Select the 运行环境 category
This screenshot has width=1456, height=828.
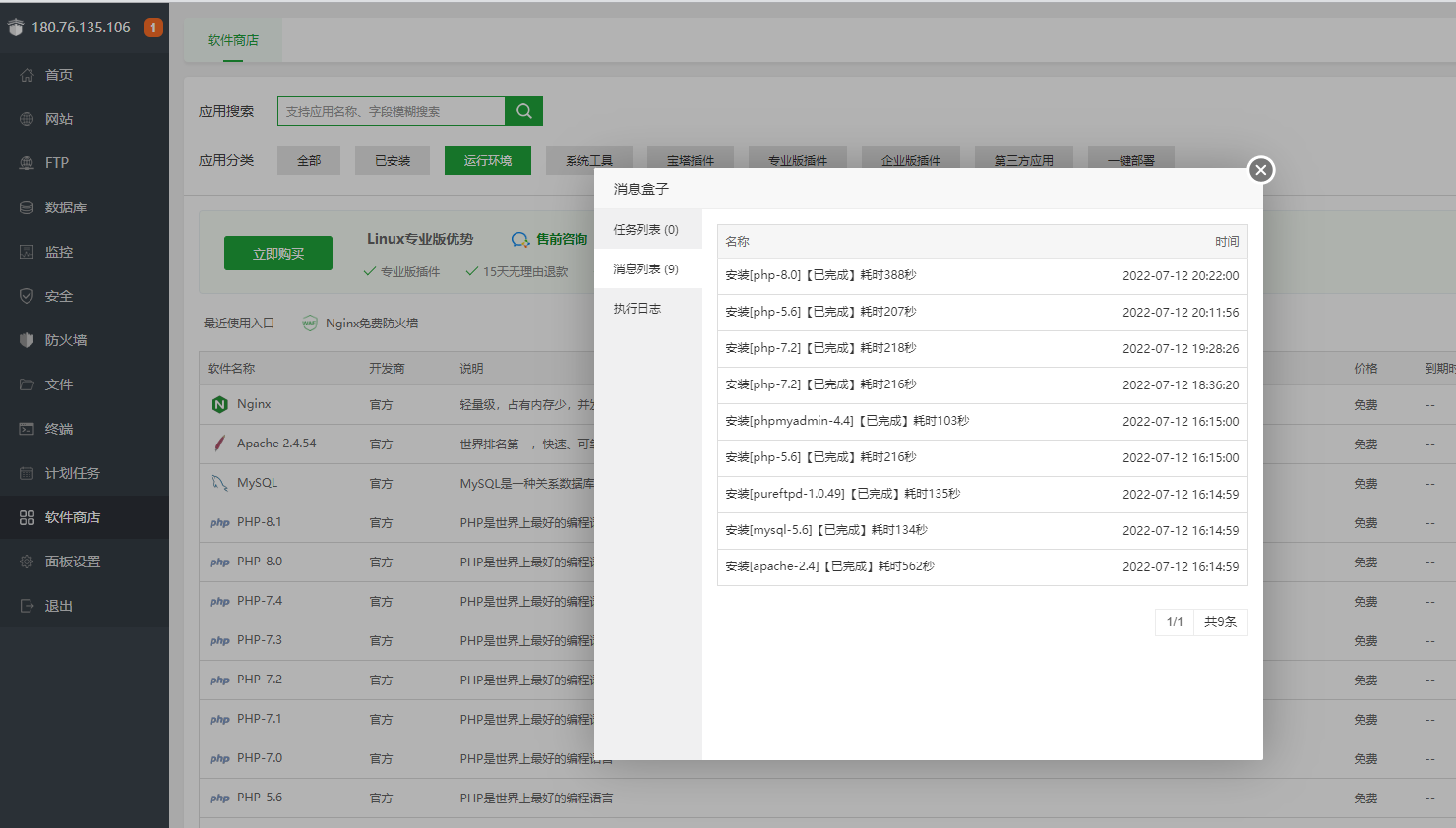[488, 160]
